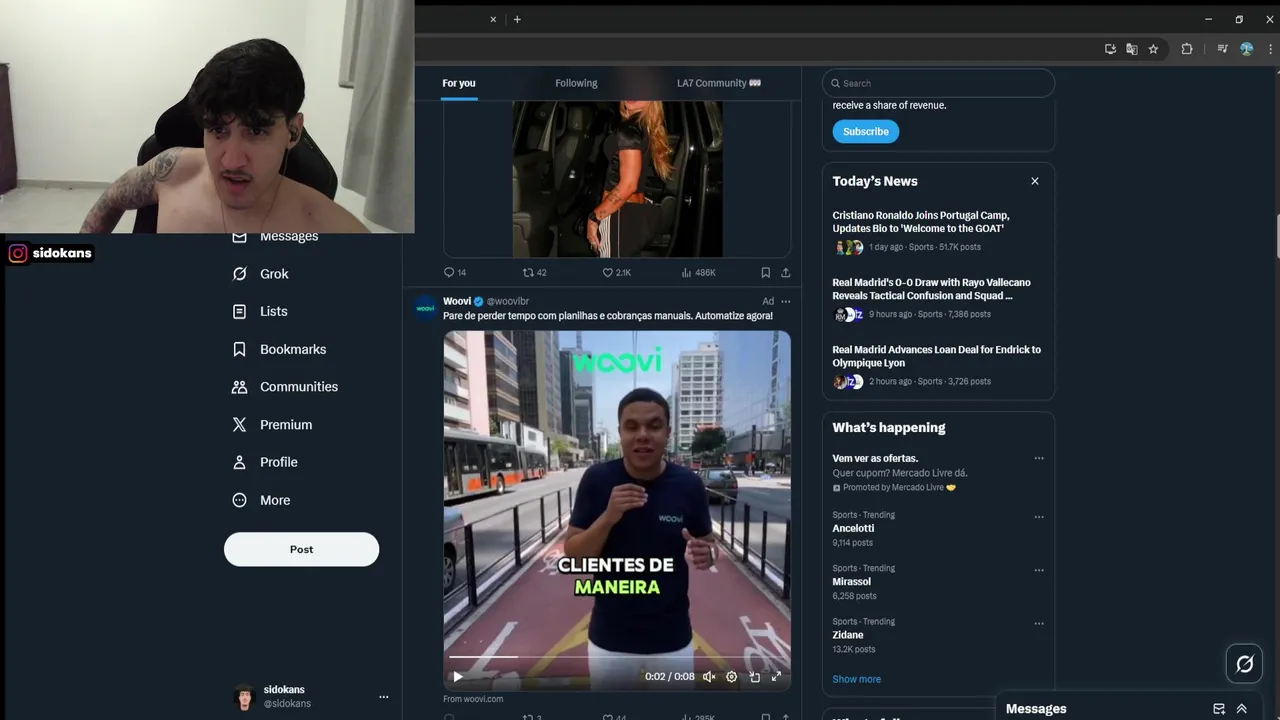Open the browser Extensions menu
Screen dimensions: 1280x720
(1187, 49)
